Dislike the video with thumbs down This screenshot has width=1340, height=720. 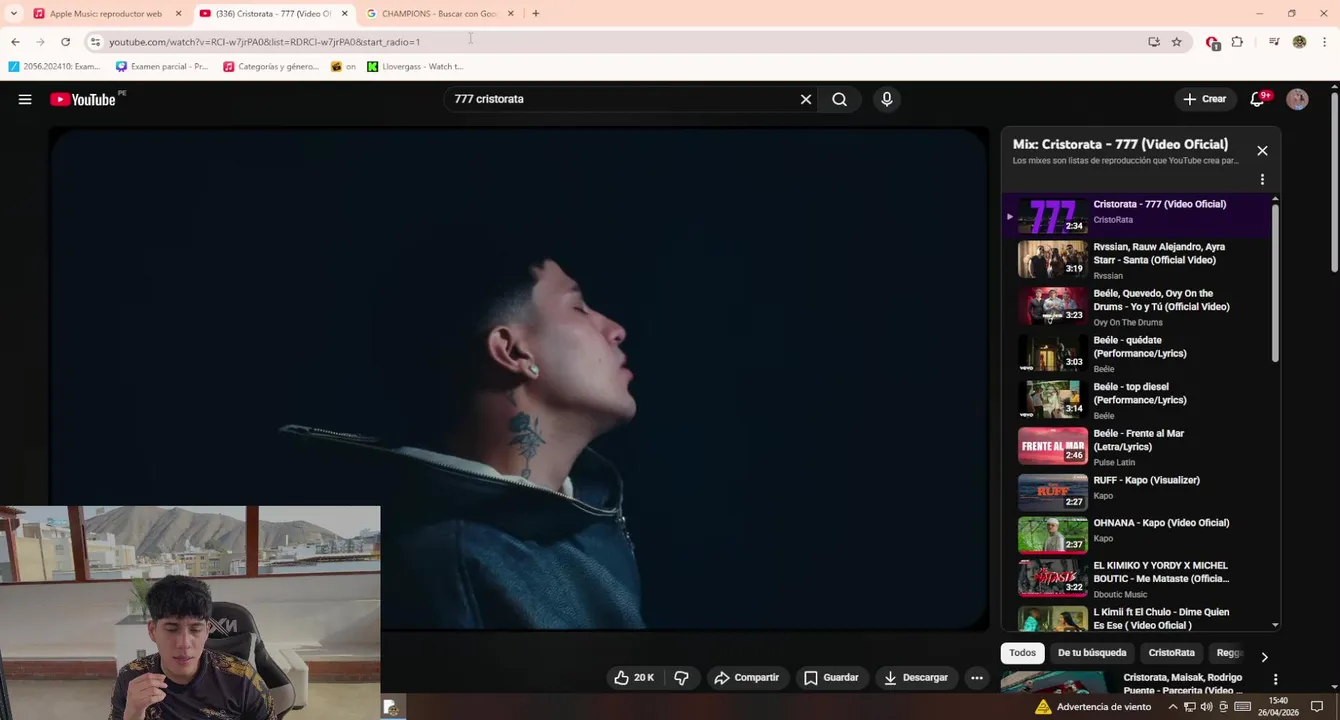681,677
